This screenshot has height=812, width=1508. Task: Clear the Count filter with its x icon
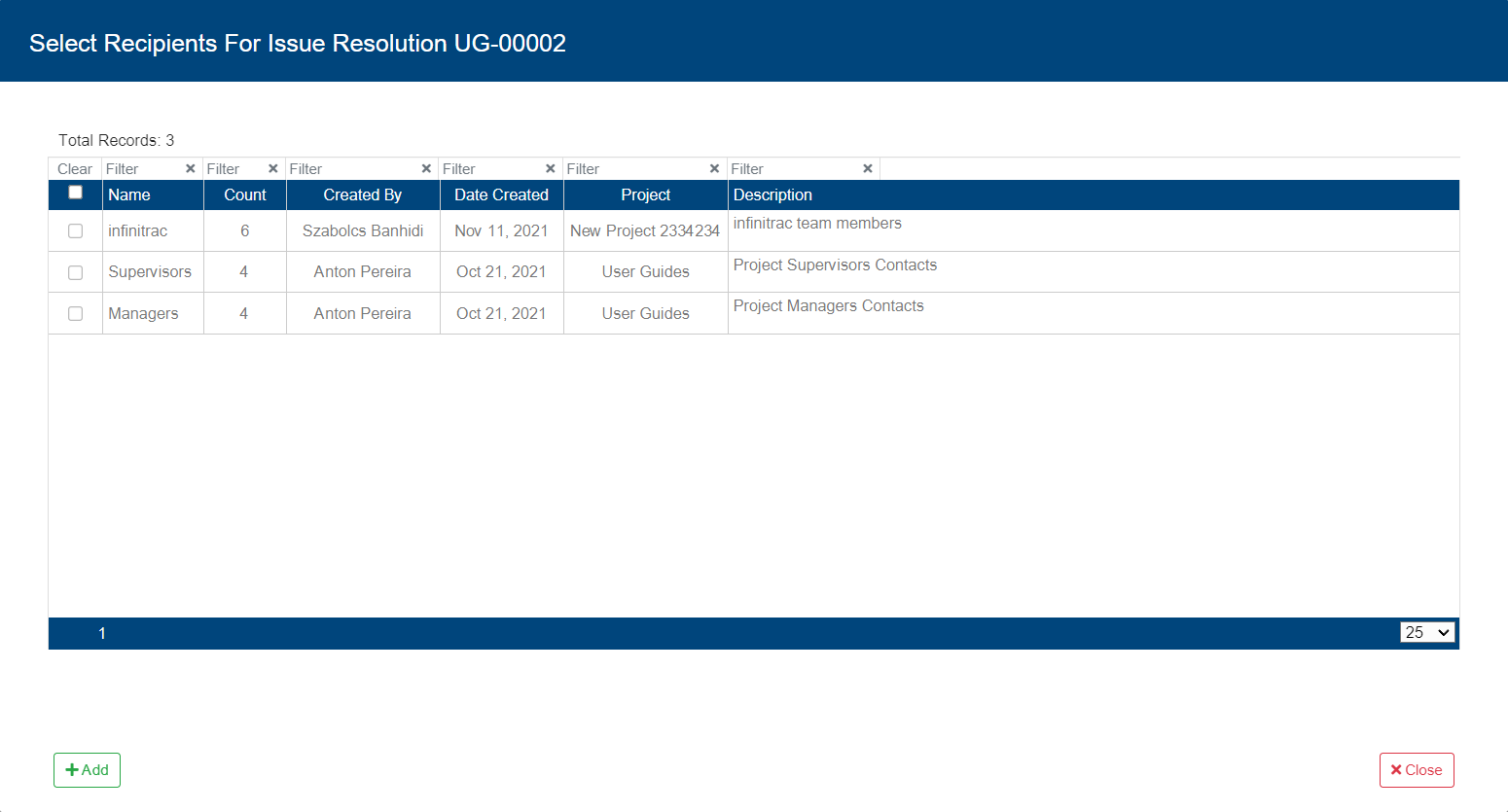tap(273, 169)
